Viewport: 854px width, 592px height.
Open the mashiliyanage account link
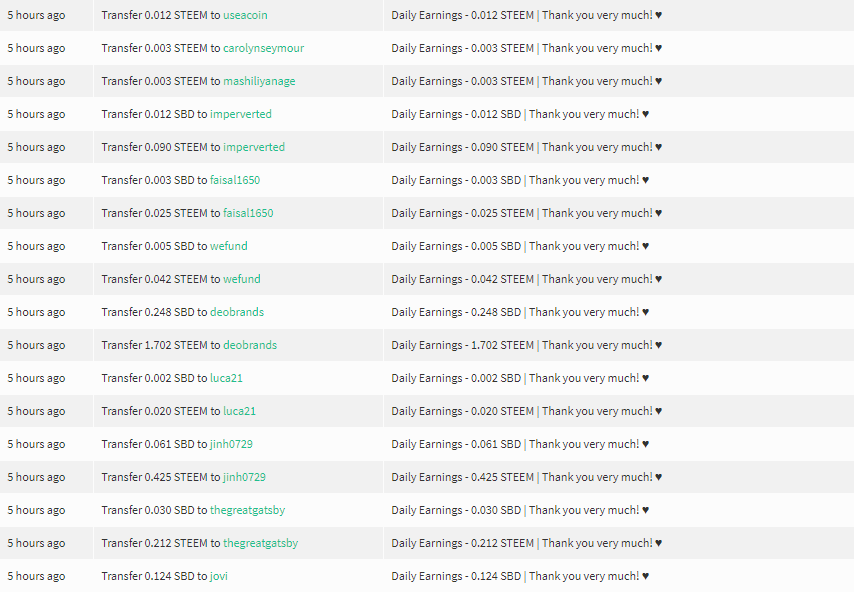259,81
